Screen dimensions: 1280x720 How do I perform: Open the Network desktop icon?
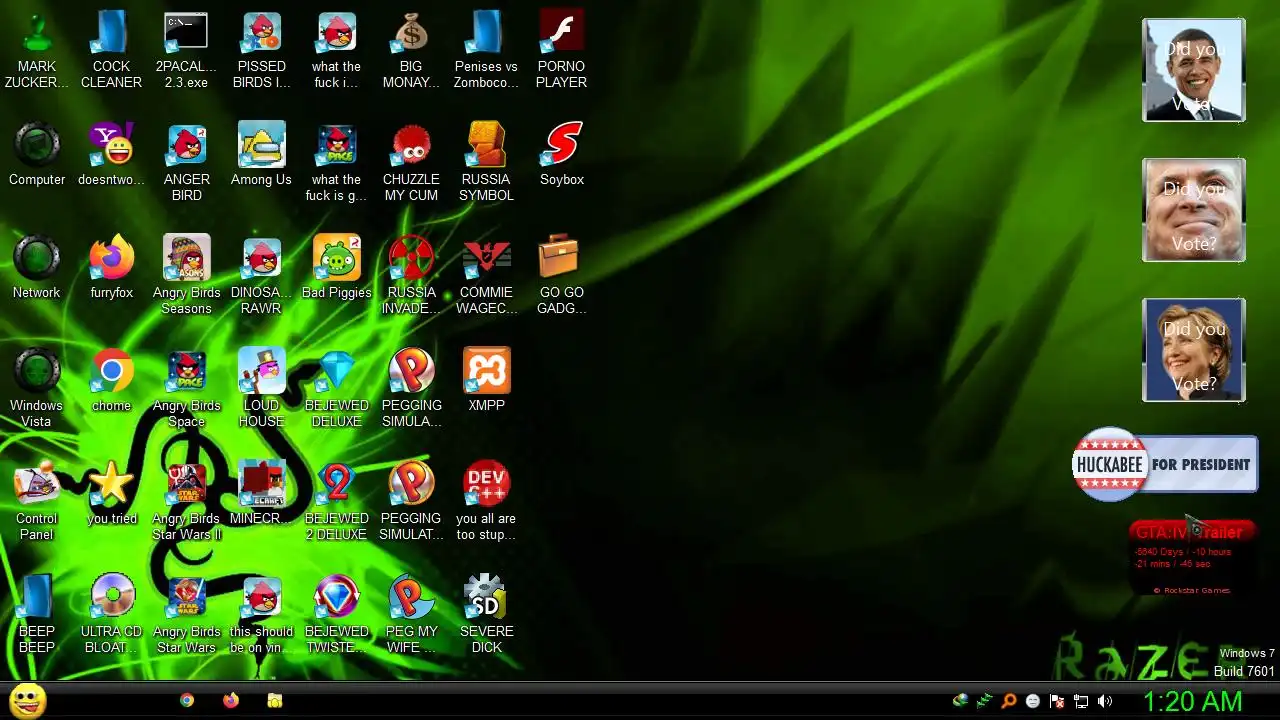point(37,268)
